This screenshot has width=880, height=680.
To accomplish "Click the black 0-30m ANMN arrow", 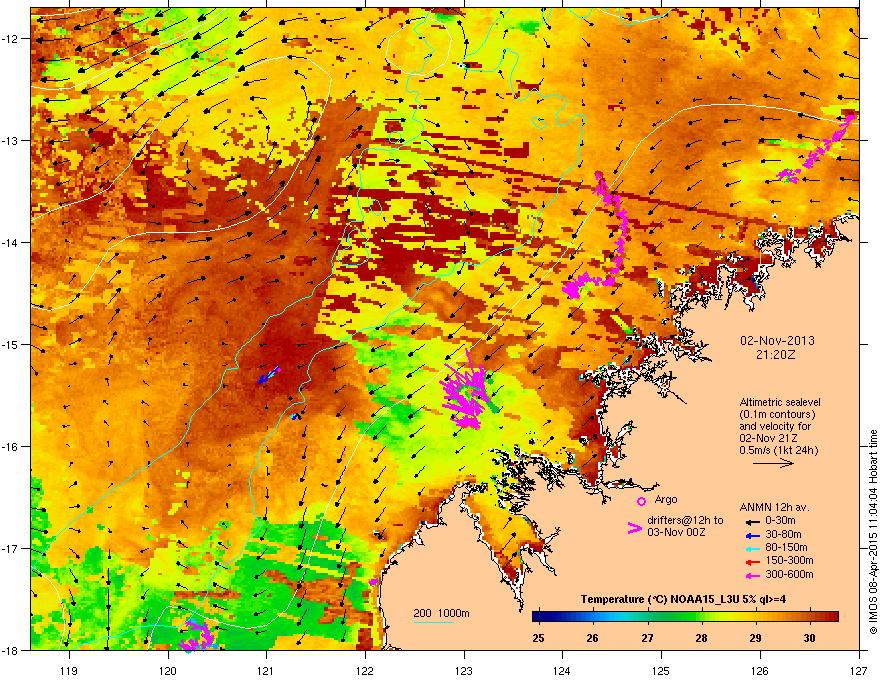I will pyautogui.click(x=752, y=522).
